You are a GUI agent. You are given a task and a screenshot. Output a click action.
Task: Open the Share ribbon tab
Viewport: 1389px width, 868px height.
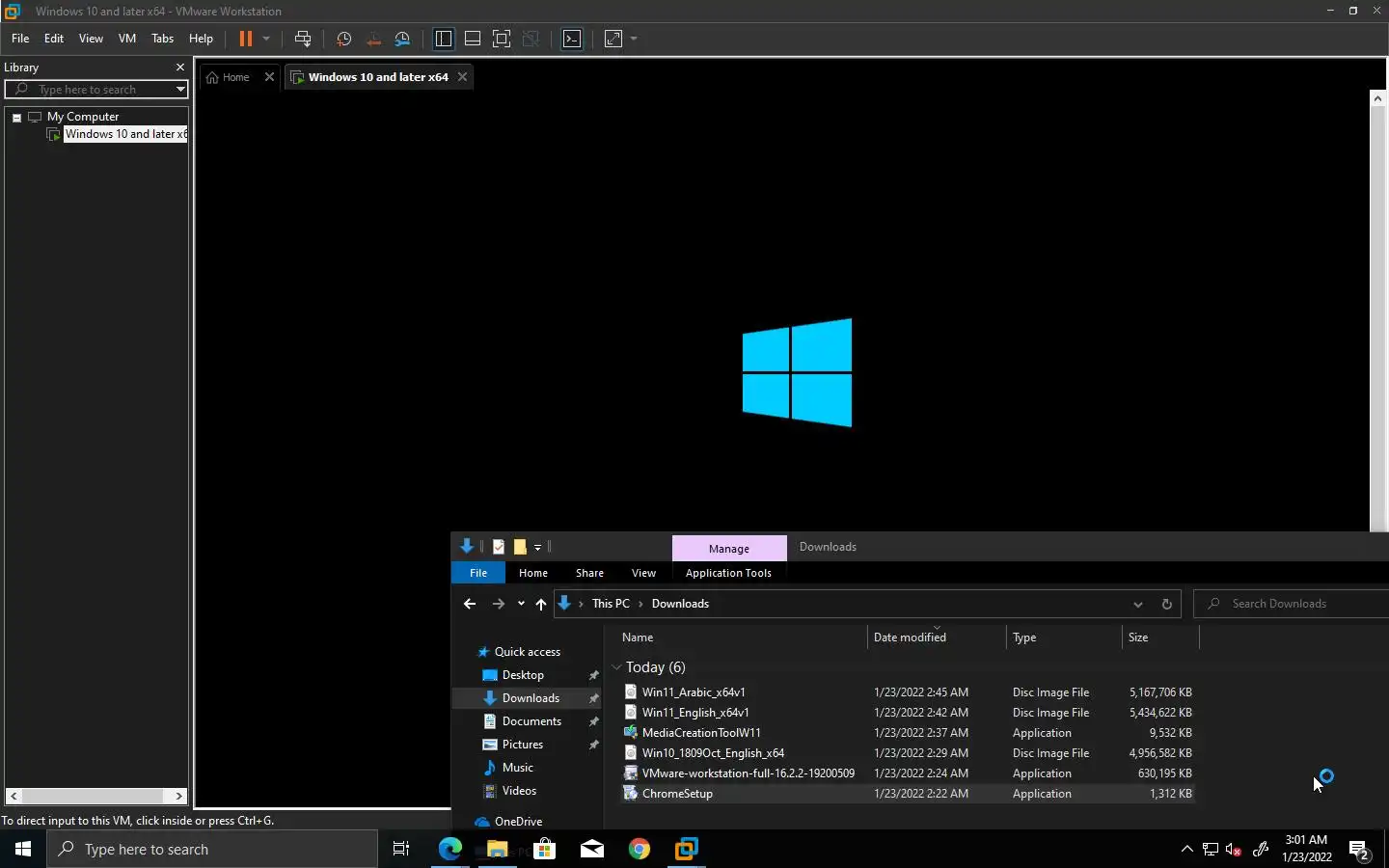click(589, 573)
